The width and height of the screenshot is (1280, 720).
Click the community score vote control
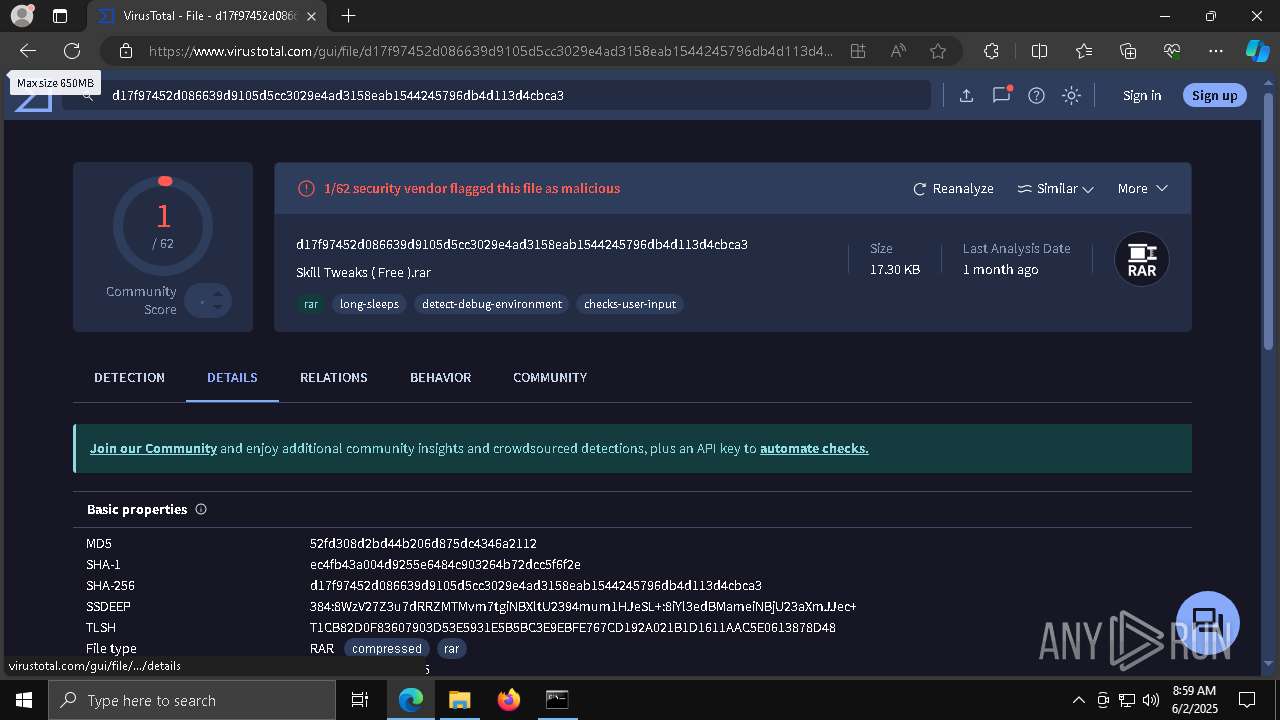(208, 300)
